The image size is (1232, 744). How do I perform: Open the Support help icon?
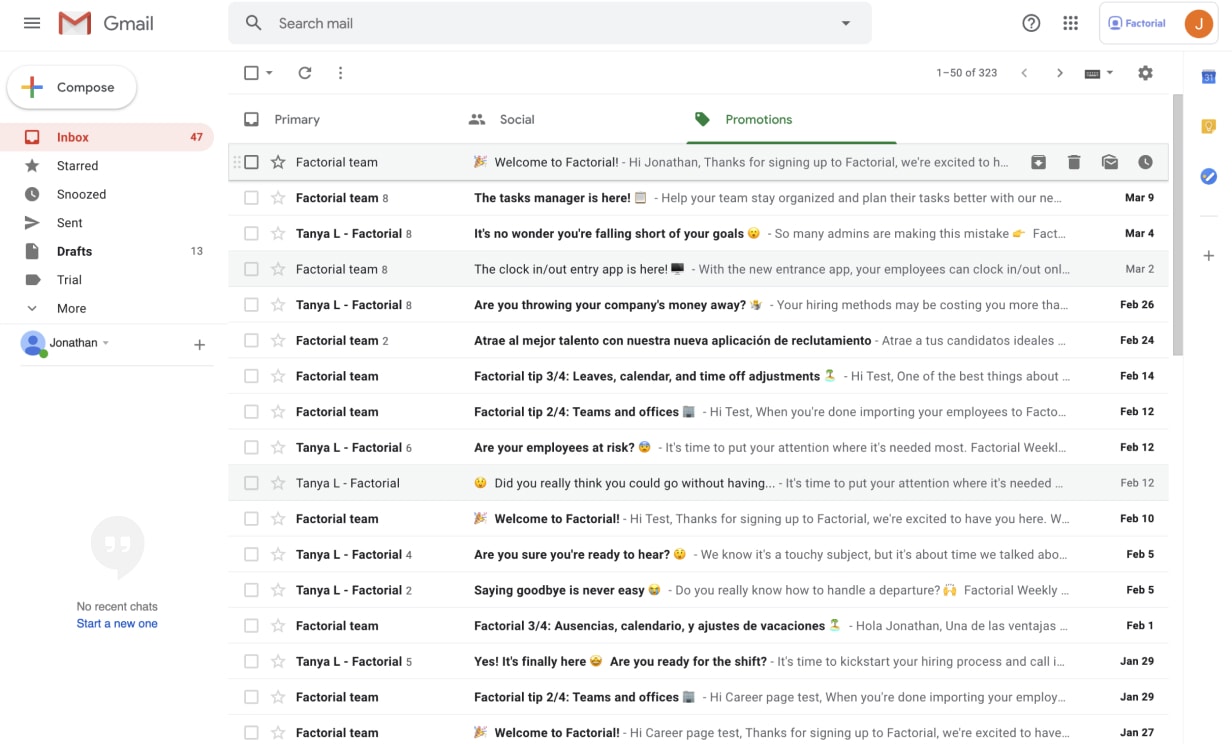1031,23
